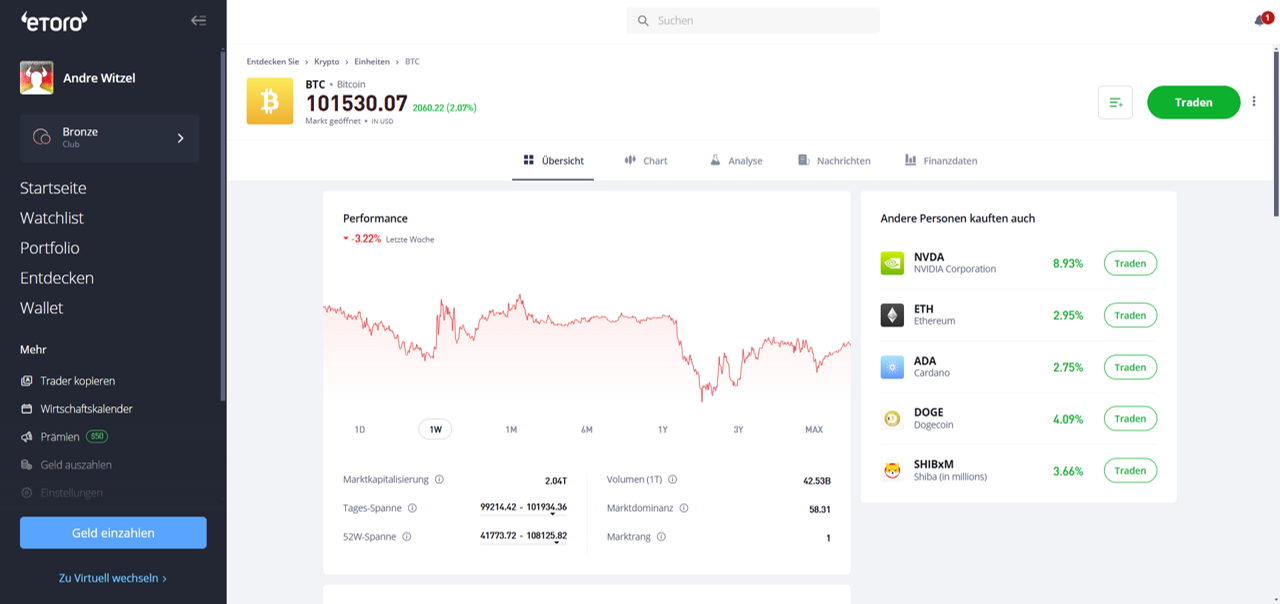
Task: Click Traden button for SHIBxM
Action: (x=1130, y=471)
